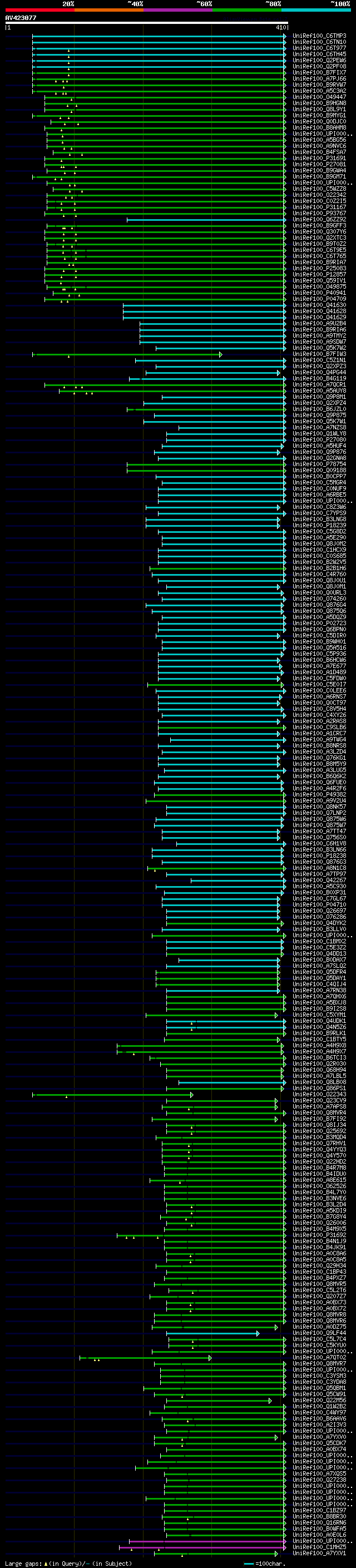Select hit label UniRef100_B4FSA7
The image size is (356, 1568).
[319, 152]
